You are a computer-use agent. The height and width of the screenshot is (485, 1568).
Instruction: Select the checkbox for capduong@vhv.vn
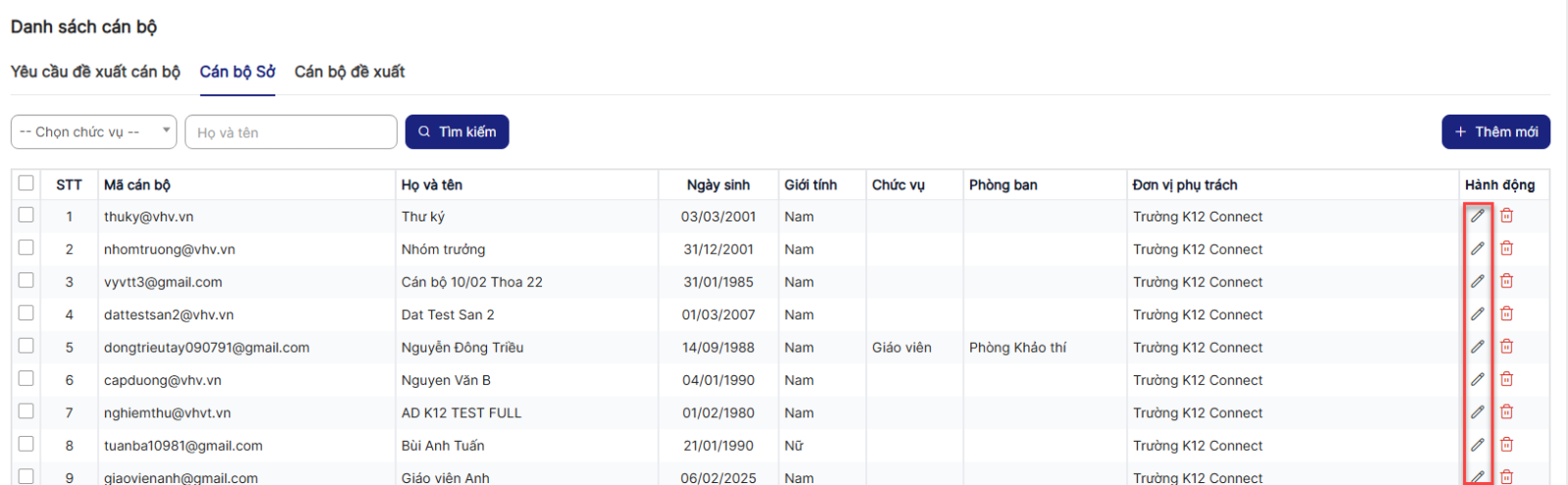coord(26,379)
